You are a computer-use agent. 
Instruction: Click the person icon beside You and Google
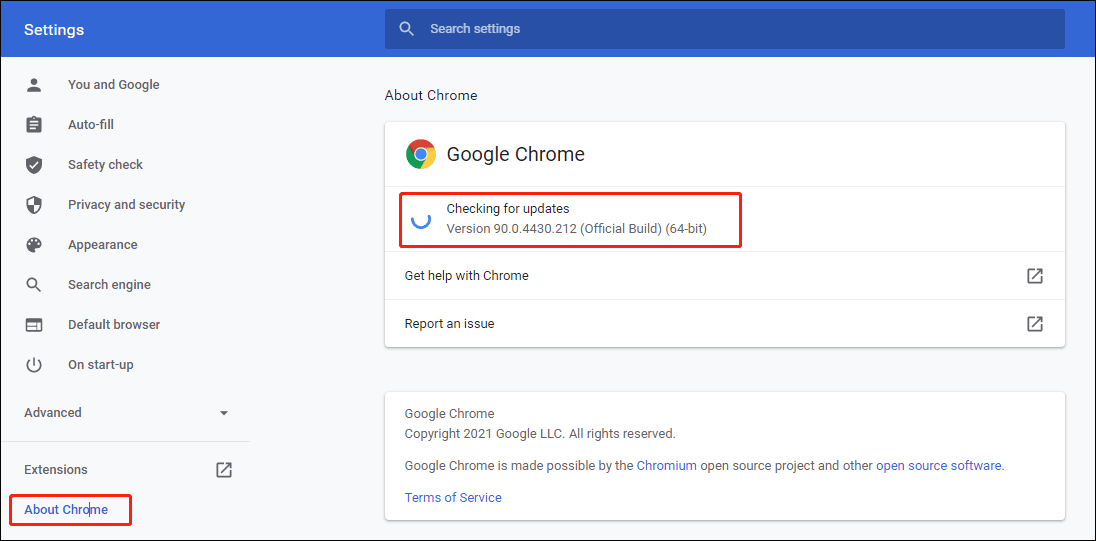click(34, 85)
